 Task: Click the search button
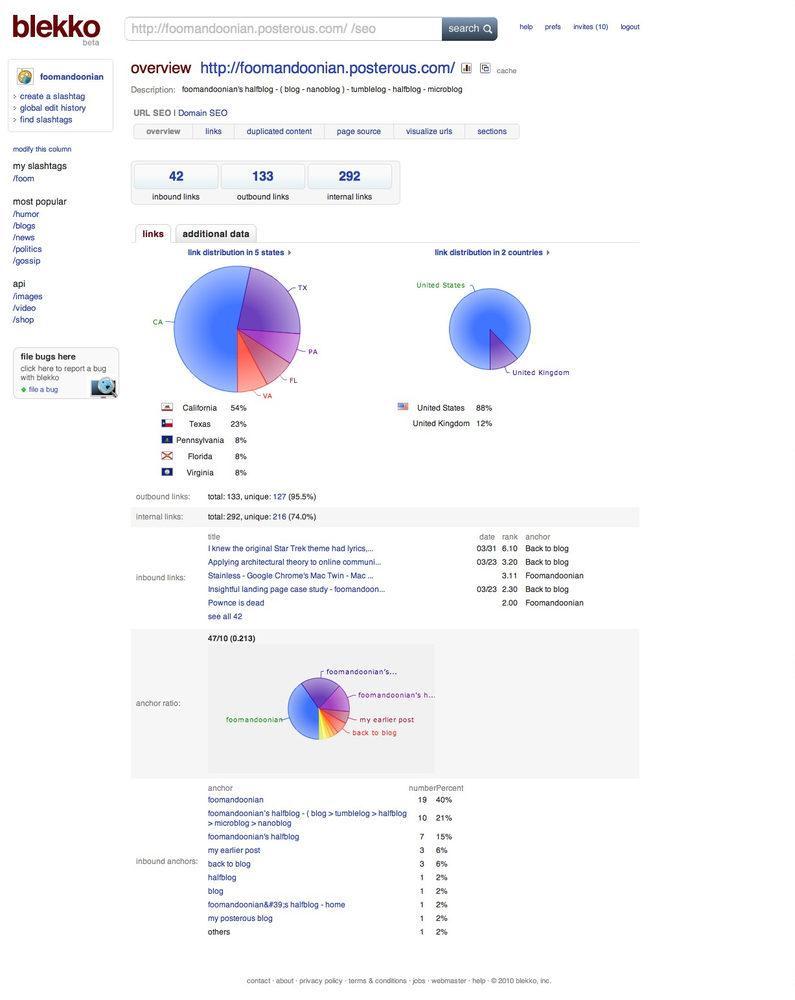469,29
